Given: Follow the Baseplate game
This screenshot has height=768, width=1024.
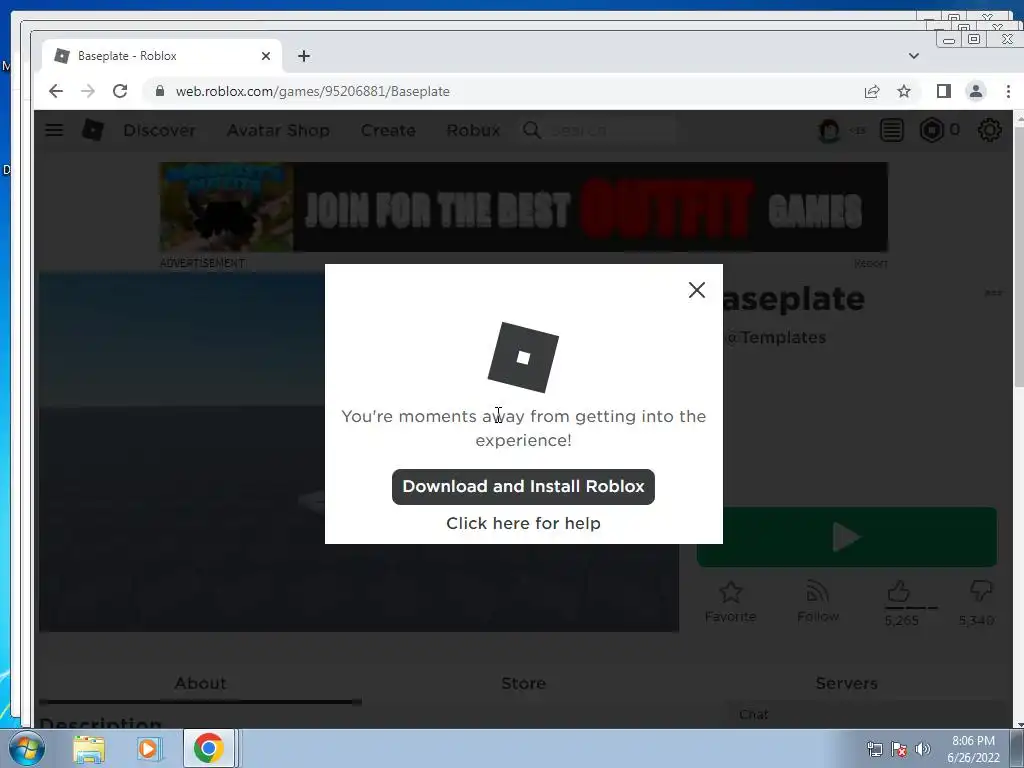Looking at the screenshot, I should click(x=818, y=602).
